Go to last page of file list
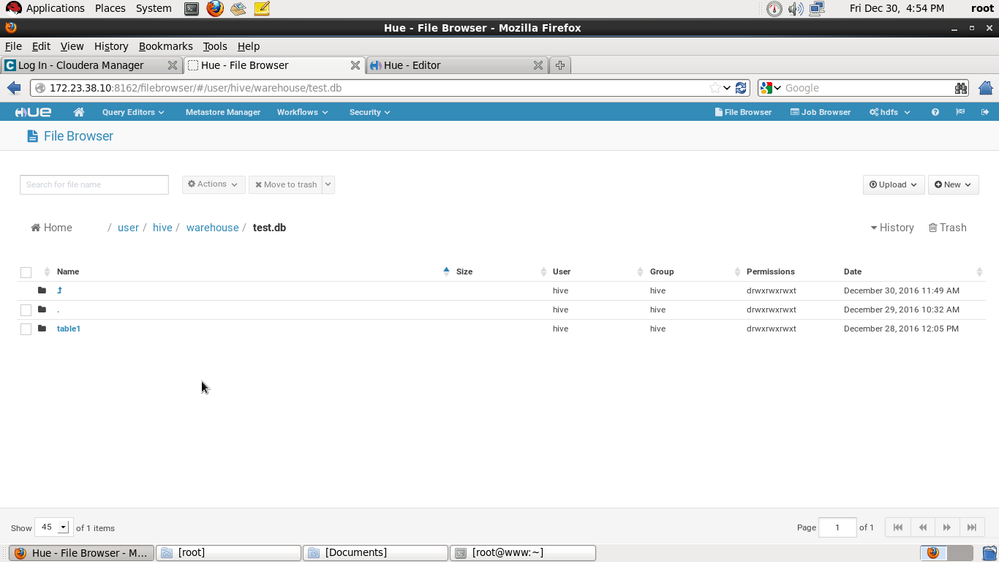 [972, 528]
